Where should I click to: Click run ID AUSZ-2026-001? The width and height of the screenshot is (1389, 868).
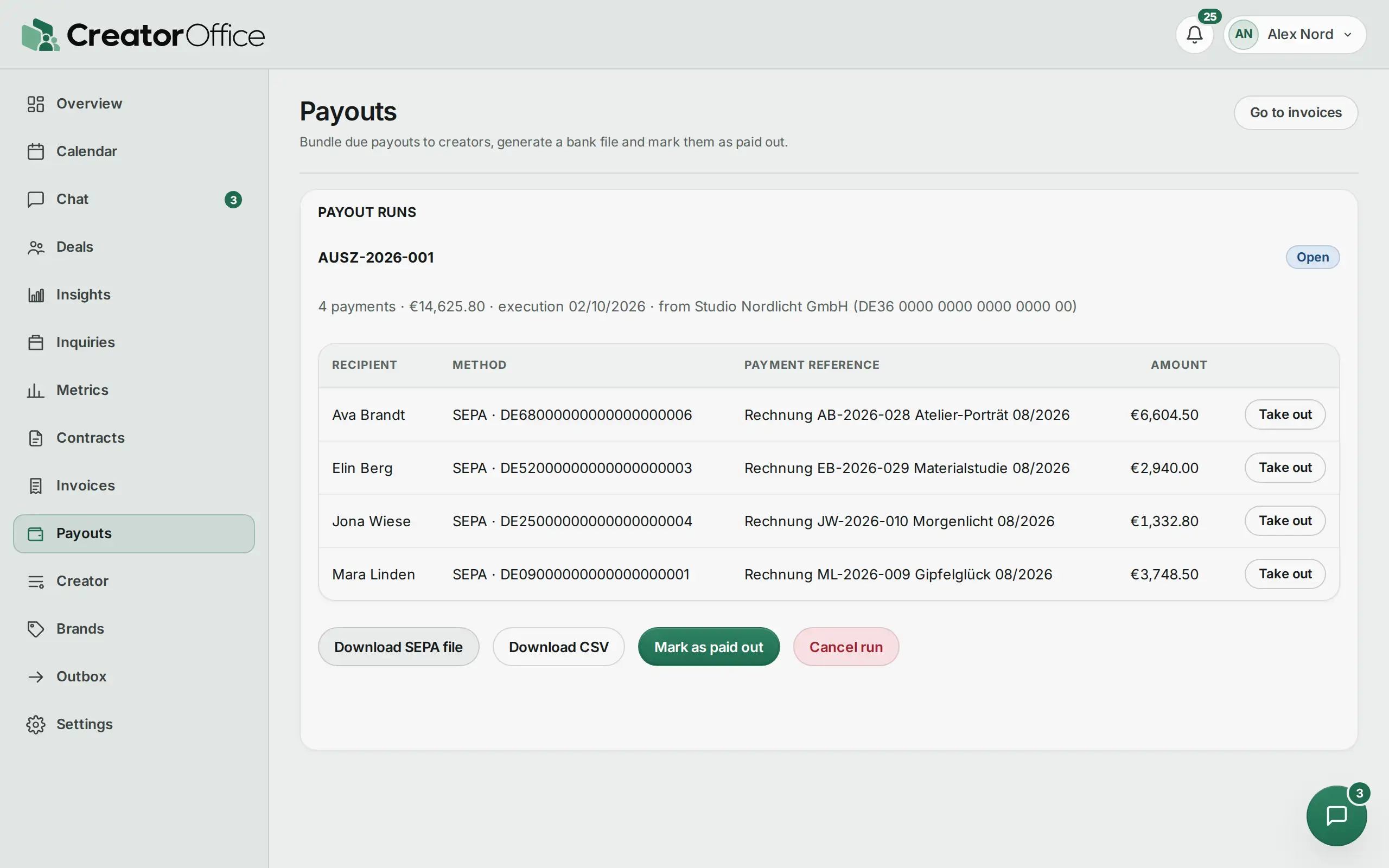click(x=376, y=258)
